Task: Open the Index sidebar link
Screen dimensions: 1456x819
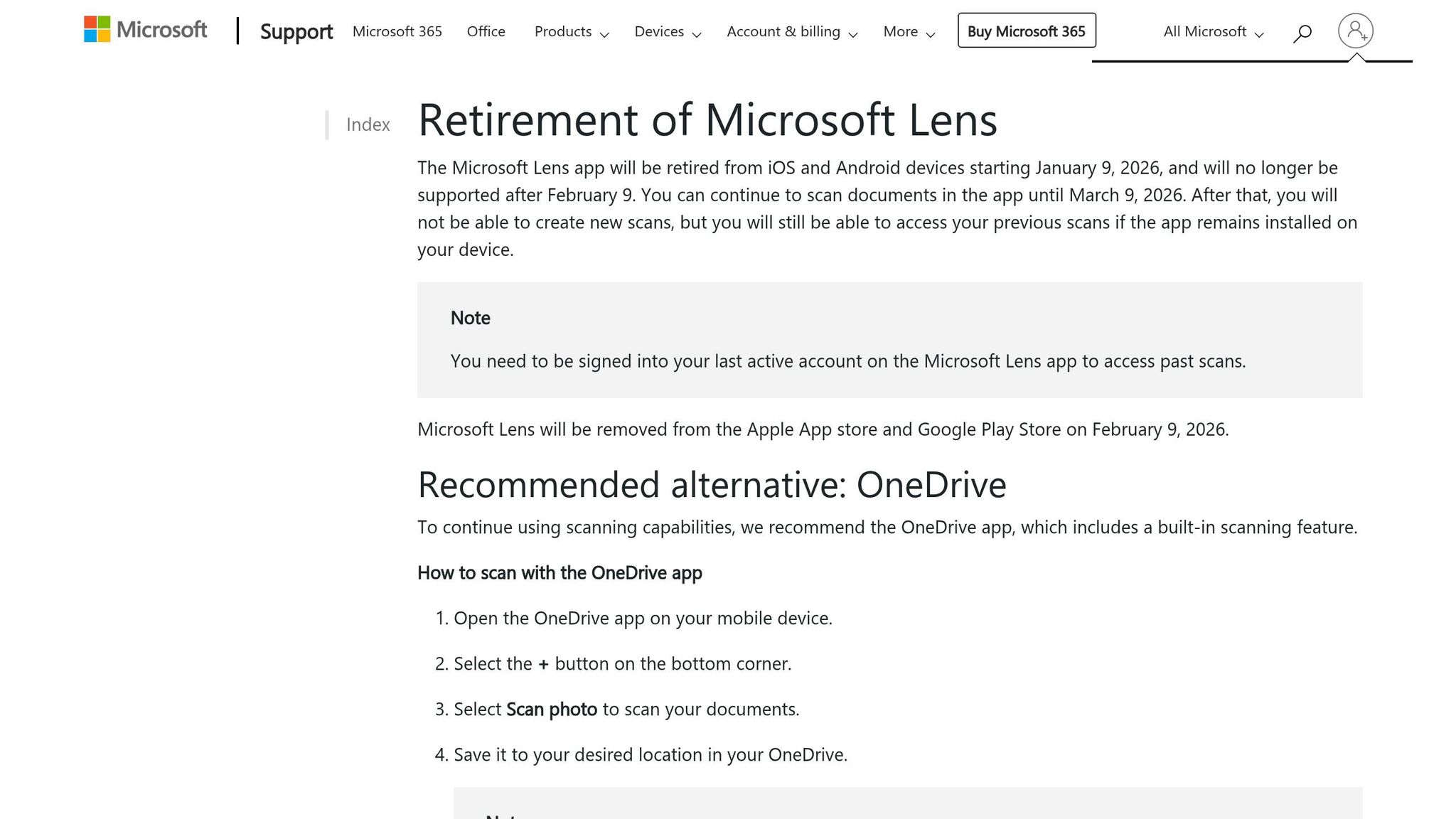Action: pos(368,124)
